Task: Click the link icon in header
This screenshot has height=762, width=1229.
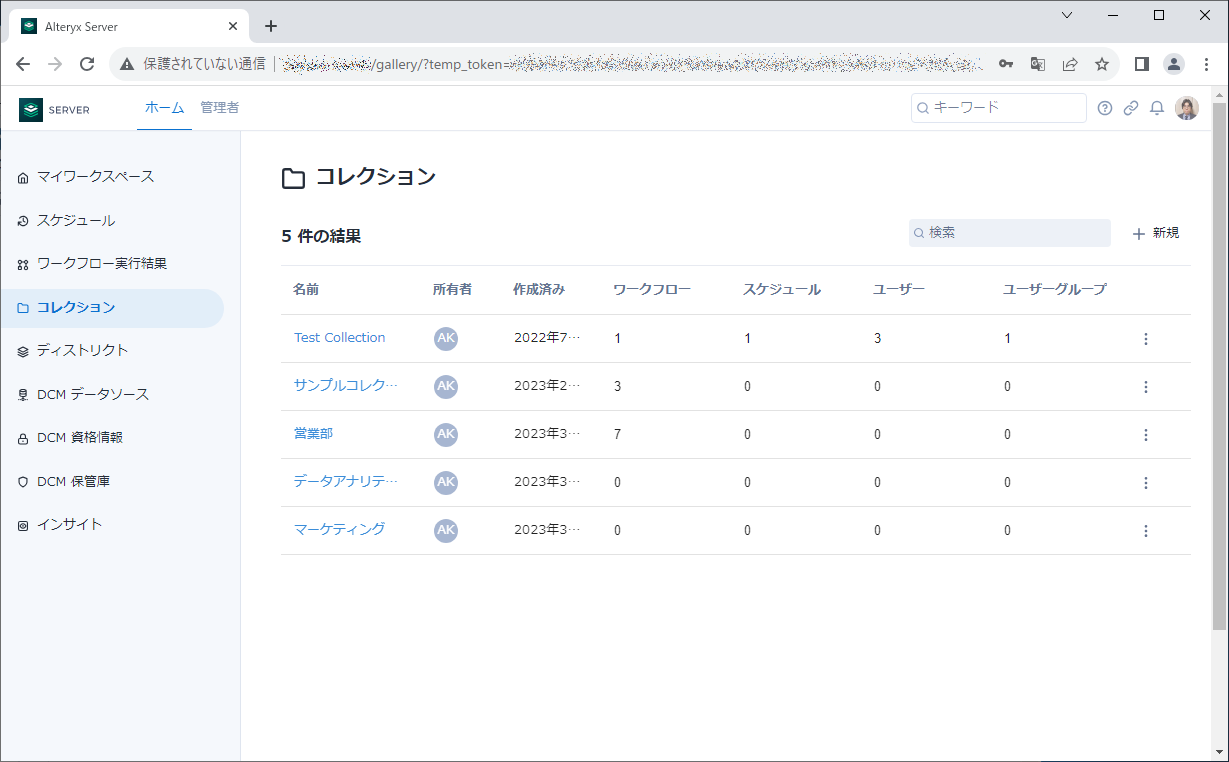Action: click(x=1131, y=108)
